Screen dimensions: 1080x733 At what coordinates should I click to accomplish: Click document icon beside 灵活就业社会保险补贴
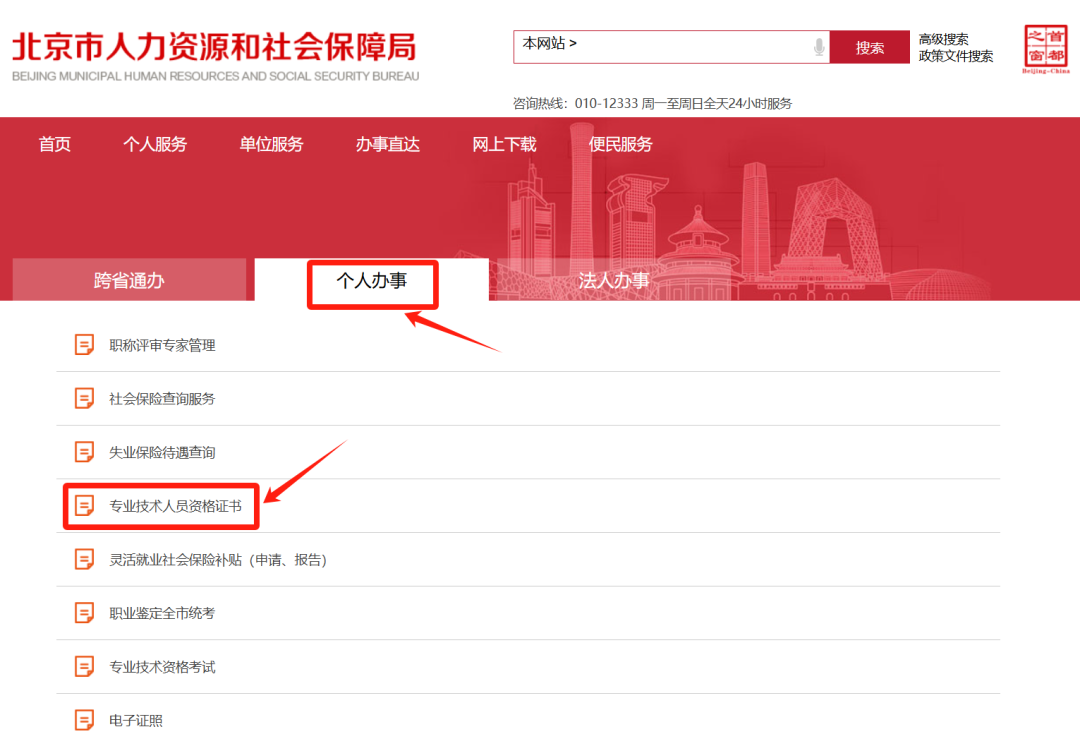coord(84,559)
